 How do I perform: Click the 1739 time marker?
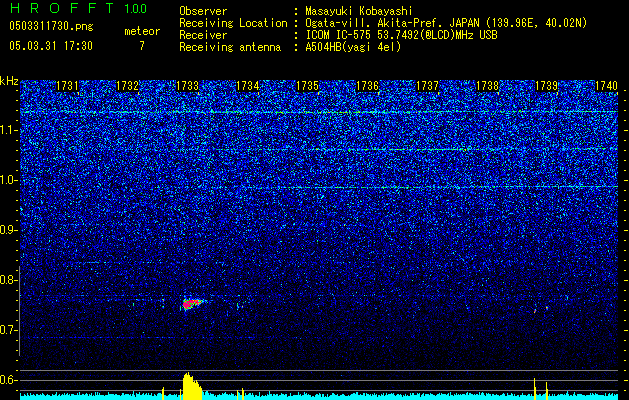547,86
